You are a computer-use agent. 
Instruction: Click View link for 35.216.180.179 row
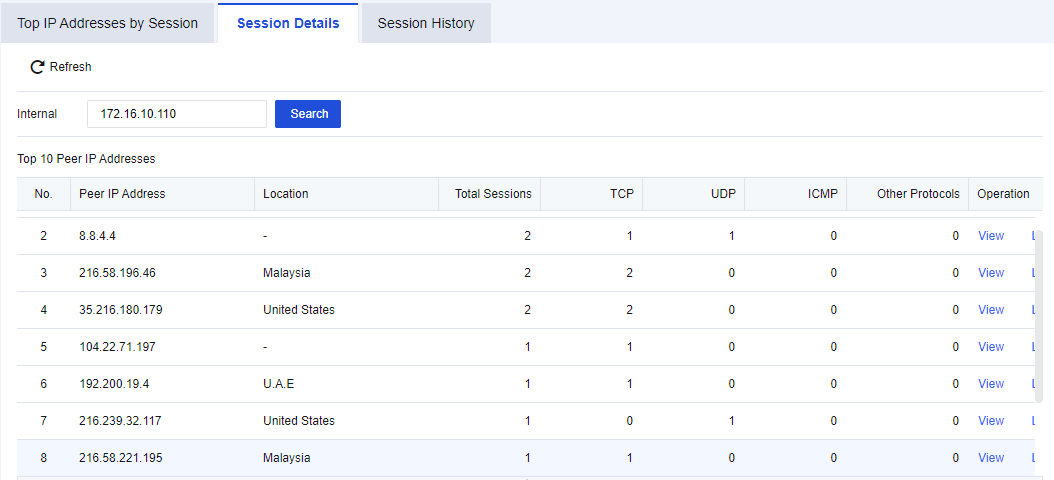pyautogui.click(x=990, y=310)
